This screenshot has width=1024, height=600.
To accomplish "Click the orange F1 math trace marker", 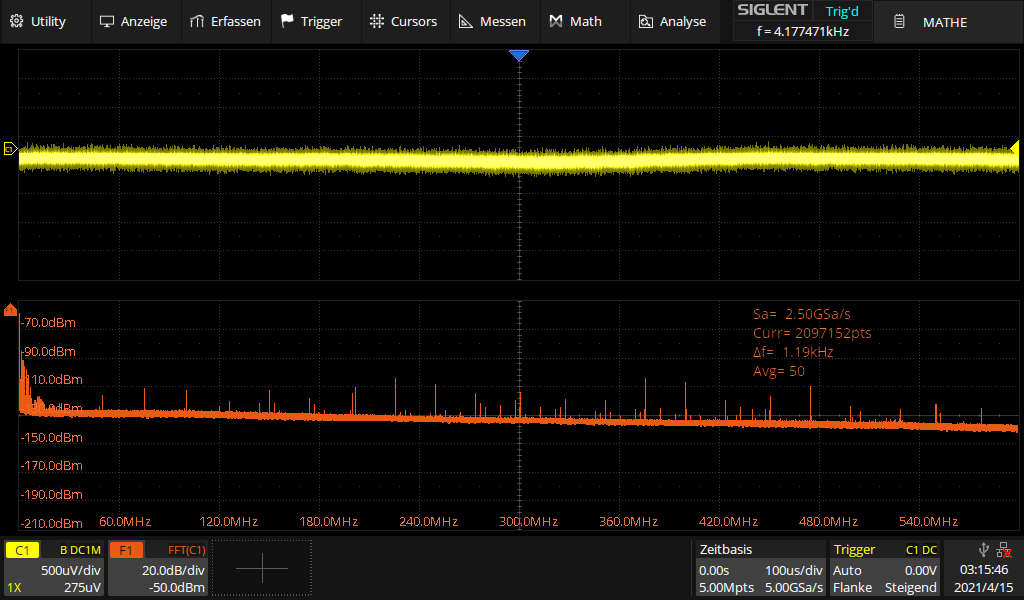I will tap(11, 310).
